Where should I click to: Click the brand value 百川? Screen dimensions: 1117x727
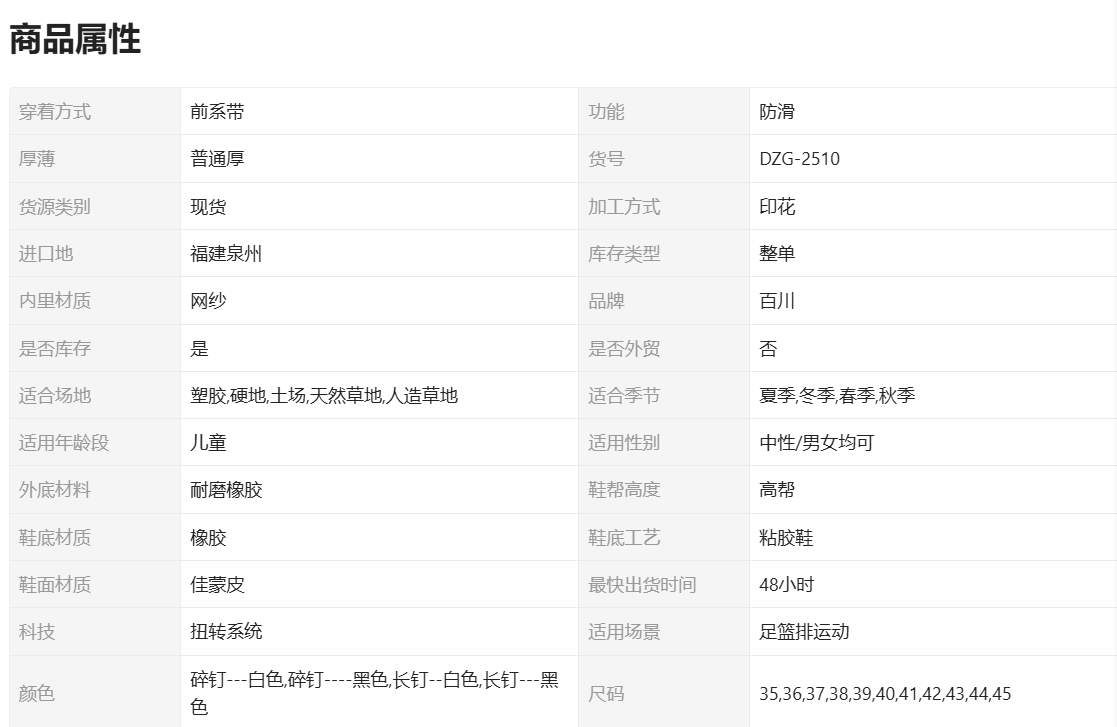(x=777, y=301)
